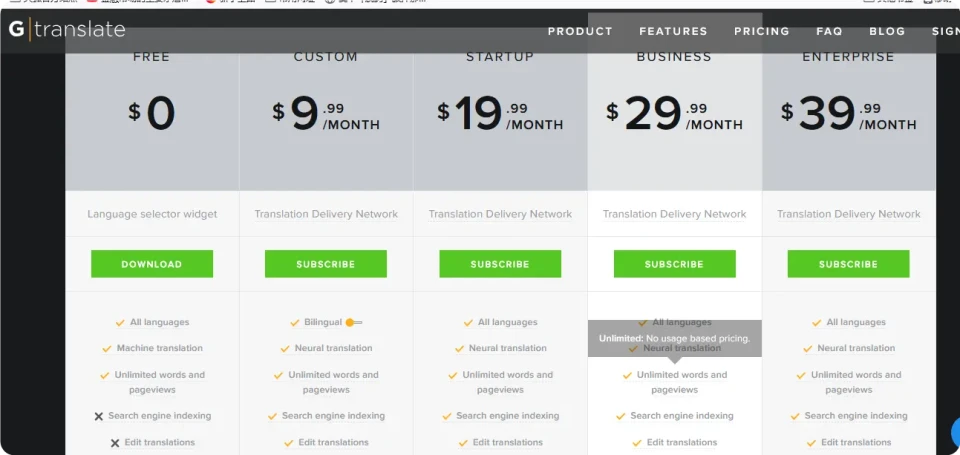Open the PRODUCT menu
Image resolution: width=960 pixels, height=455 pixels.
click(x=580, y=31)
